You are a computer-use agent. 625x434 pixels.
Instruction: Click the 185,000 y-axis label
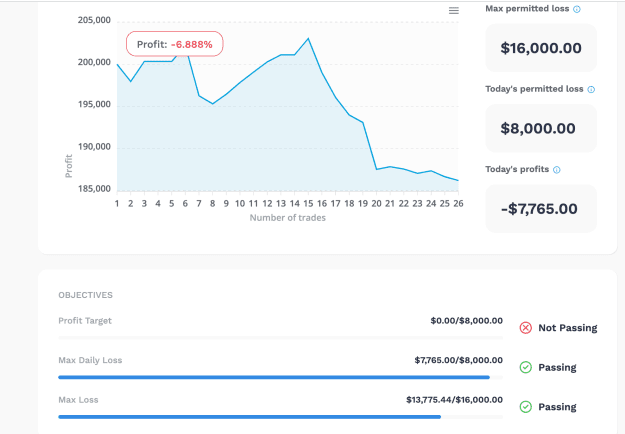point(94,189)
